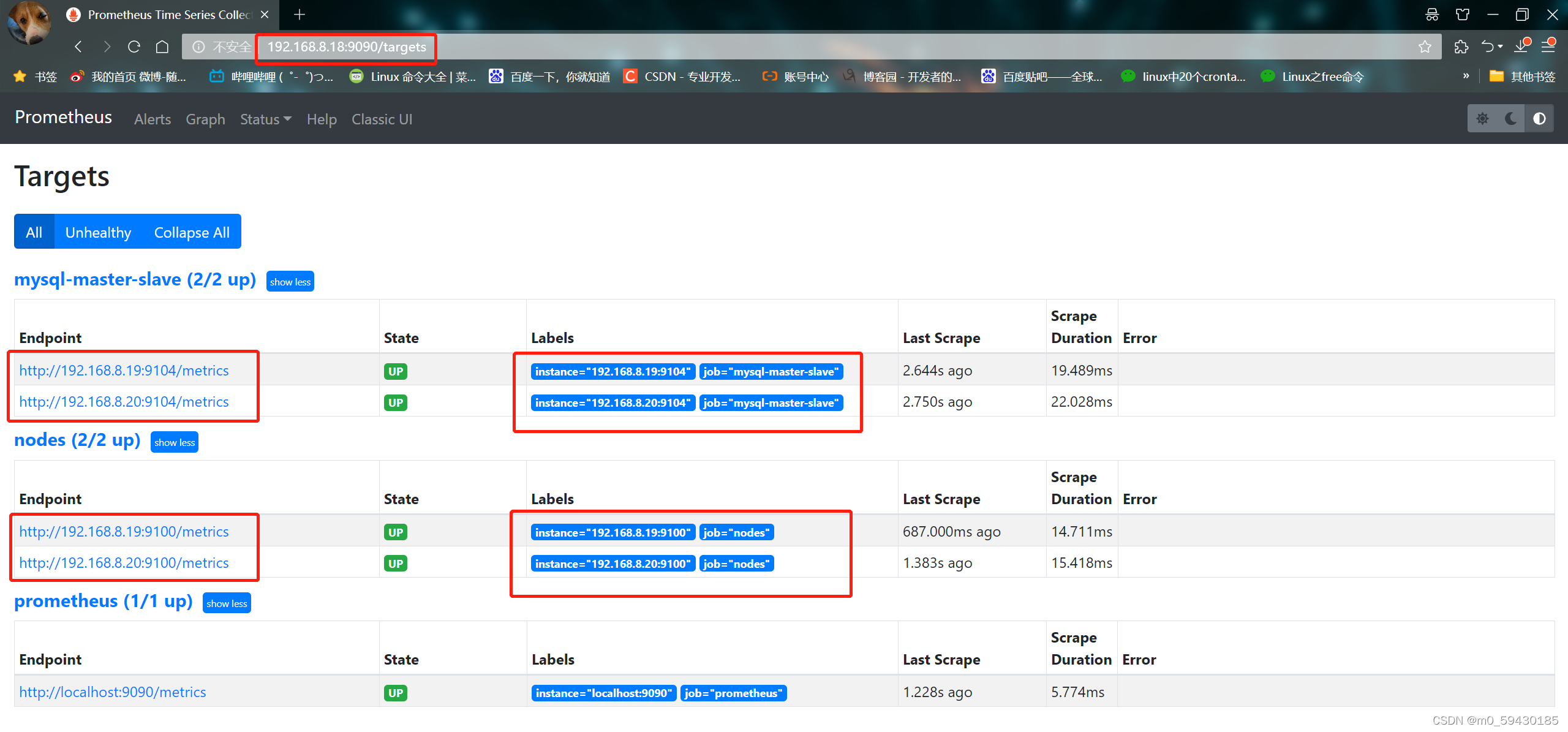Open the 其他书签 bookmarks folder
The width and height of the screenshot is (1568, 732).
(1521, 77)
